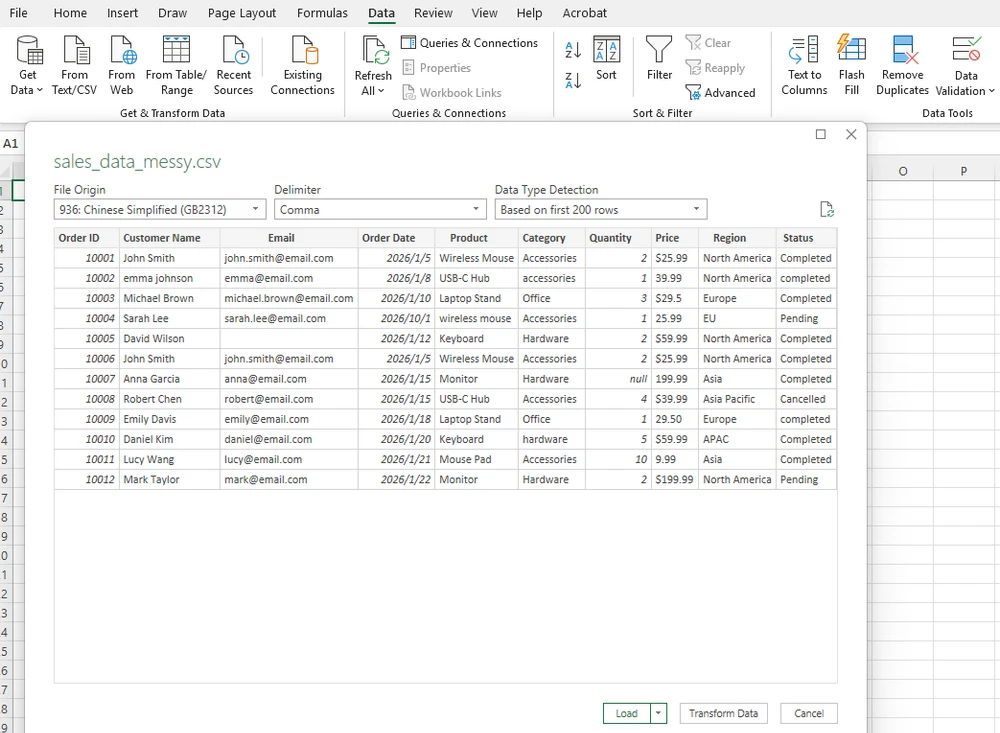Screen dimensions: 1000x733
Task: Switch to the Formulas tab
Action: [x=322, y=13]
